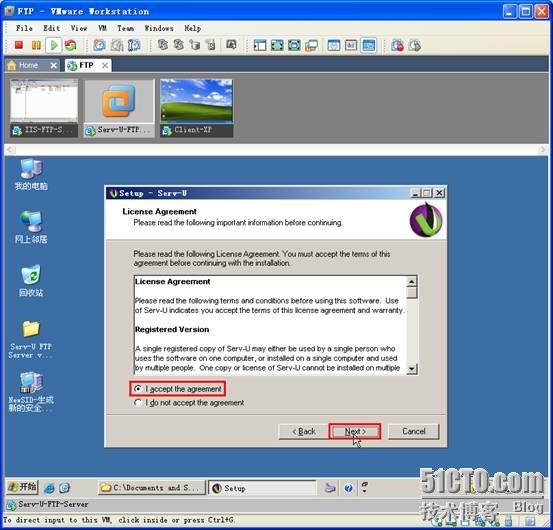The image size is (553, 530).
Task: Open the Team menu
Action: 126,28
